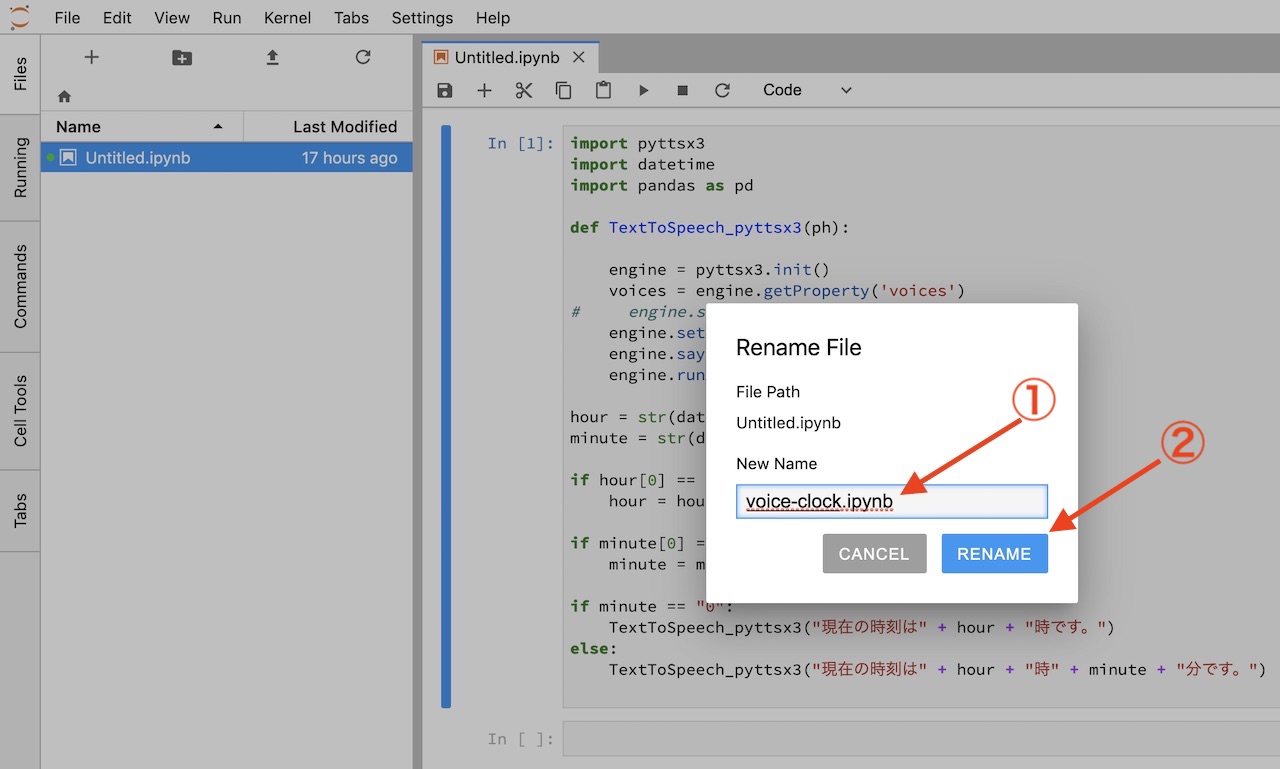Select the Tabs sidebar tab
The image size is (1280, 769).
tap(20, 511)
